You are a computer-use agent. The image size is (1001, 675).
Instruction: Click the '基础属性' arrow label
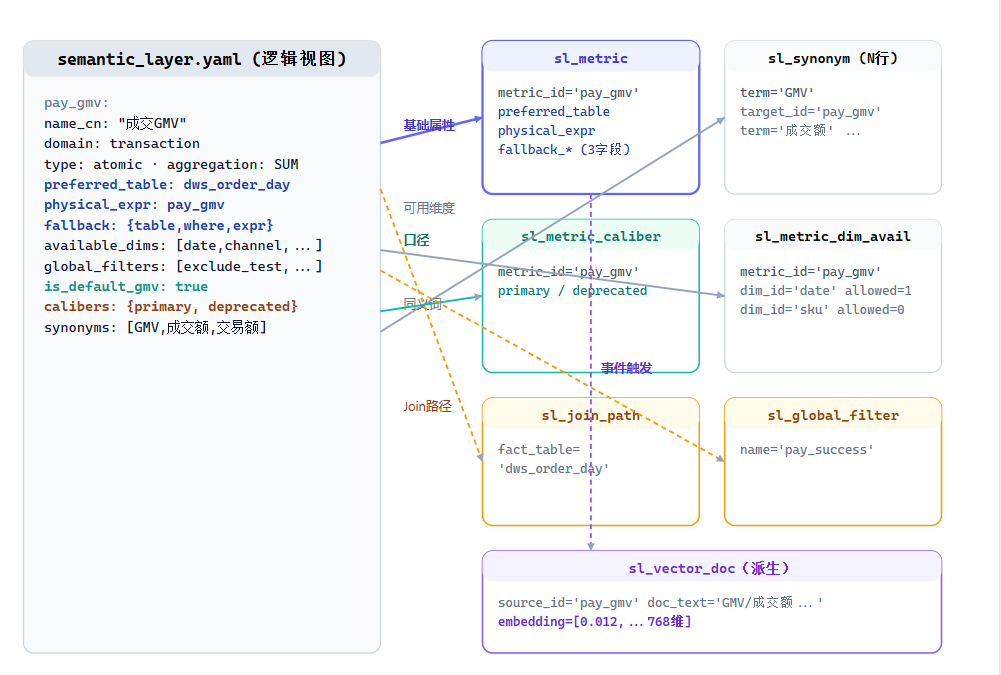point(429,125)
